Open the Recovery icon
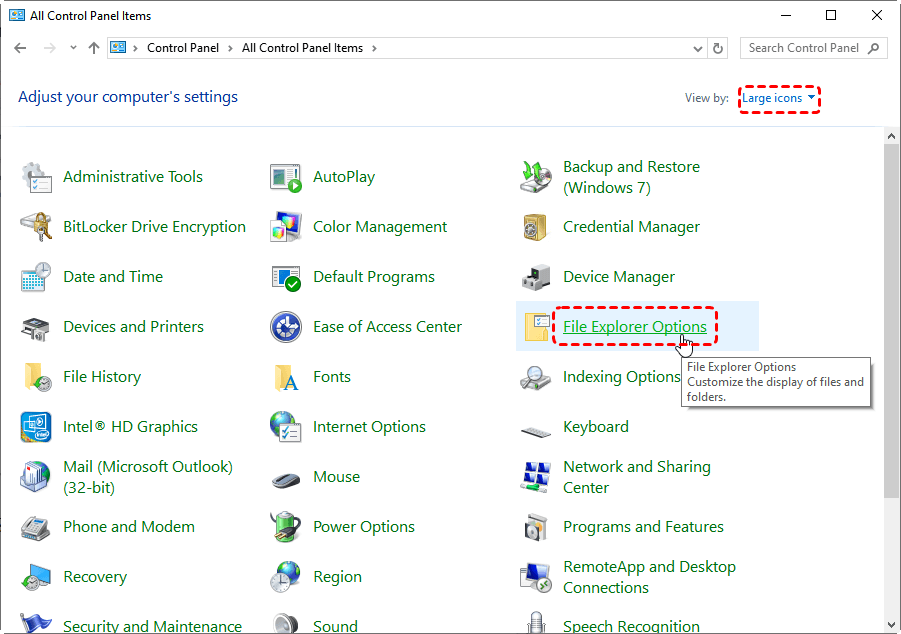901x634 pixels. 36,577
